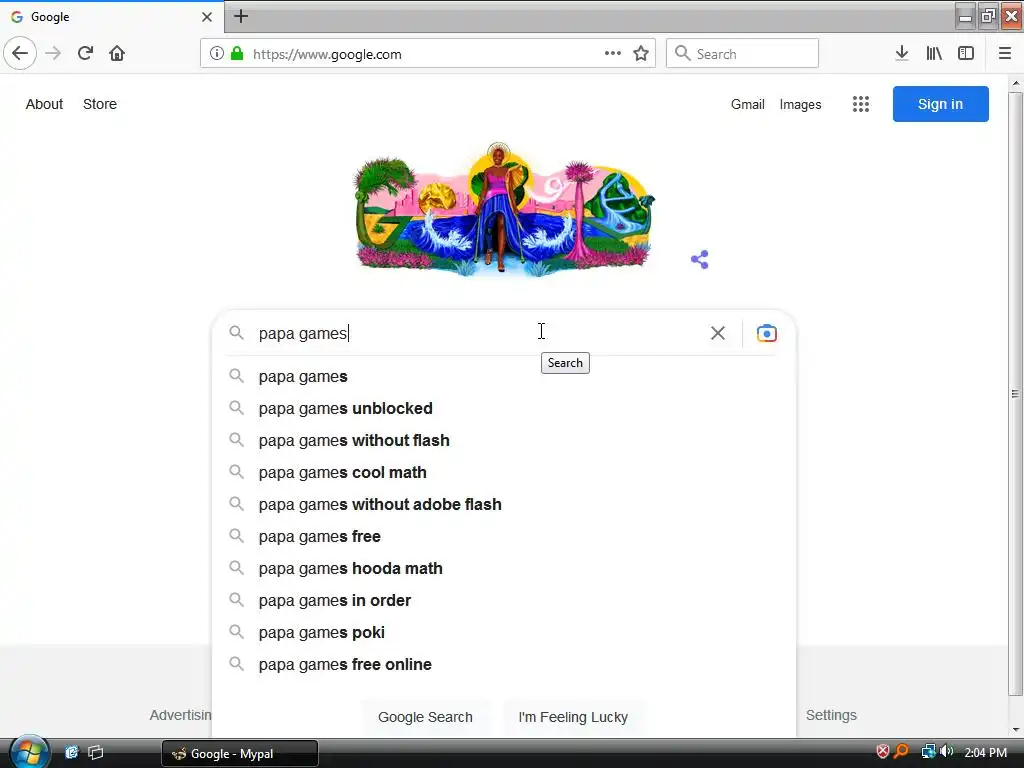Choose suggestion "papa games in order"
This screenshot has width=1024, height=768.
tap(504, 600)
